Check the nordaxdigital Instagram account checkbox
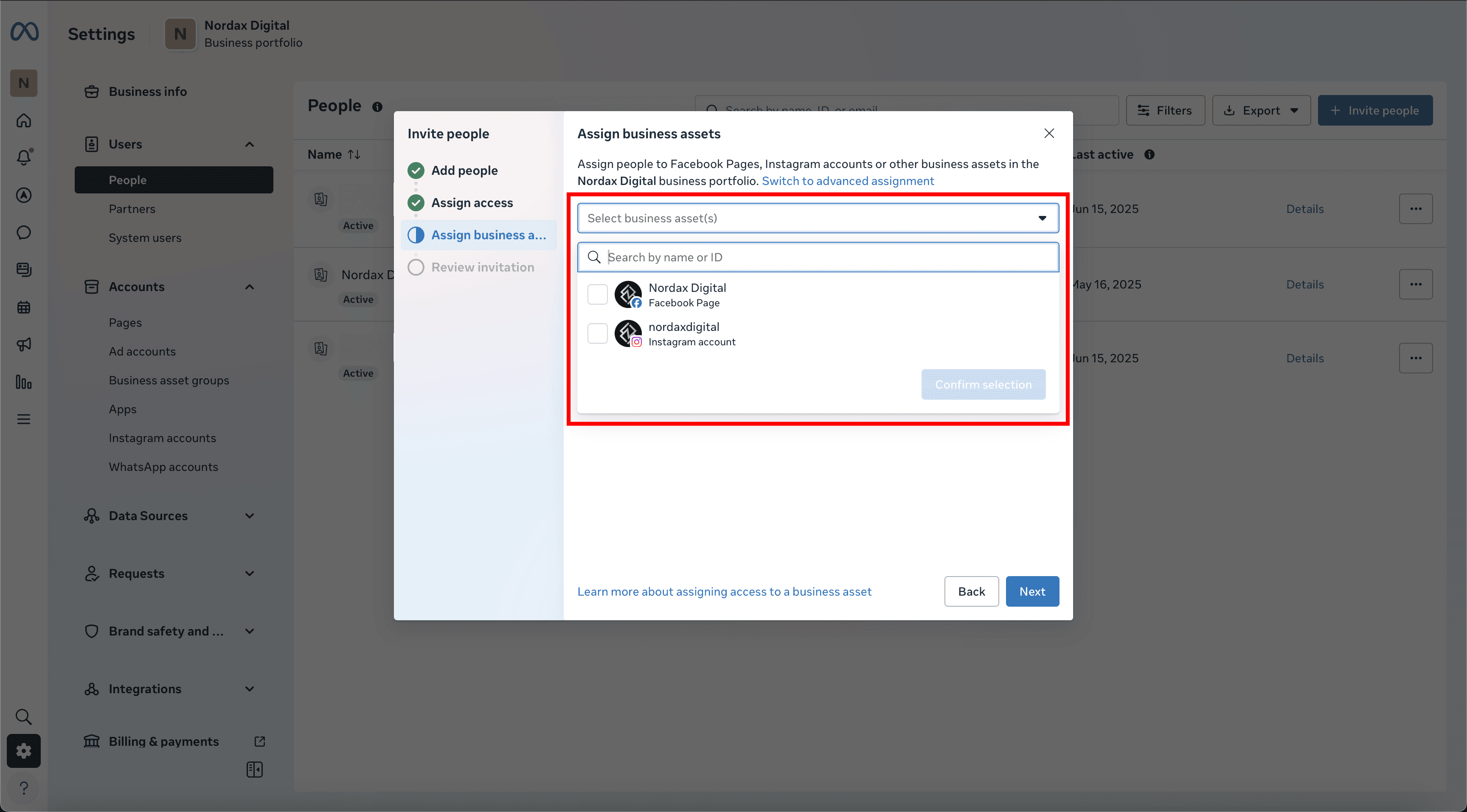 [597, 333]
